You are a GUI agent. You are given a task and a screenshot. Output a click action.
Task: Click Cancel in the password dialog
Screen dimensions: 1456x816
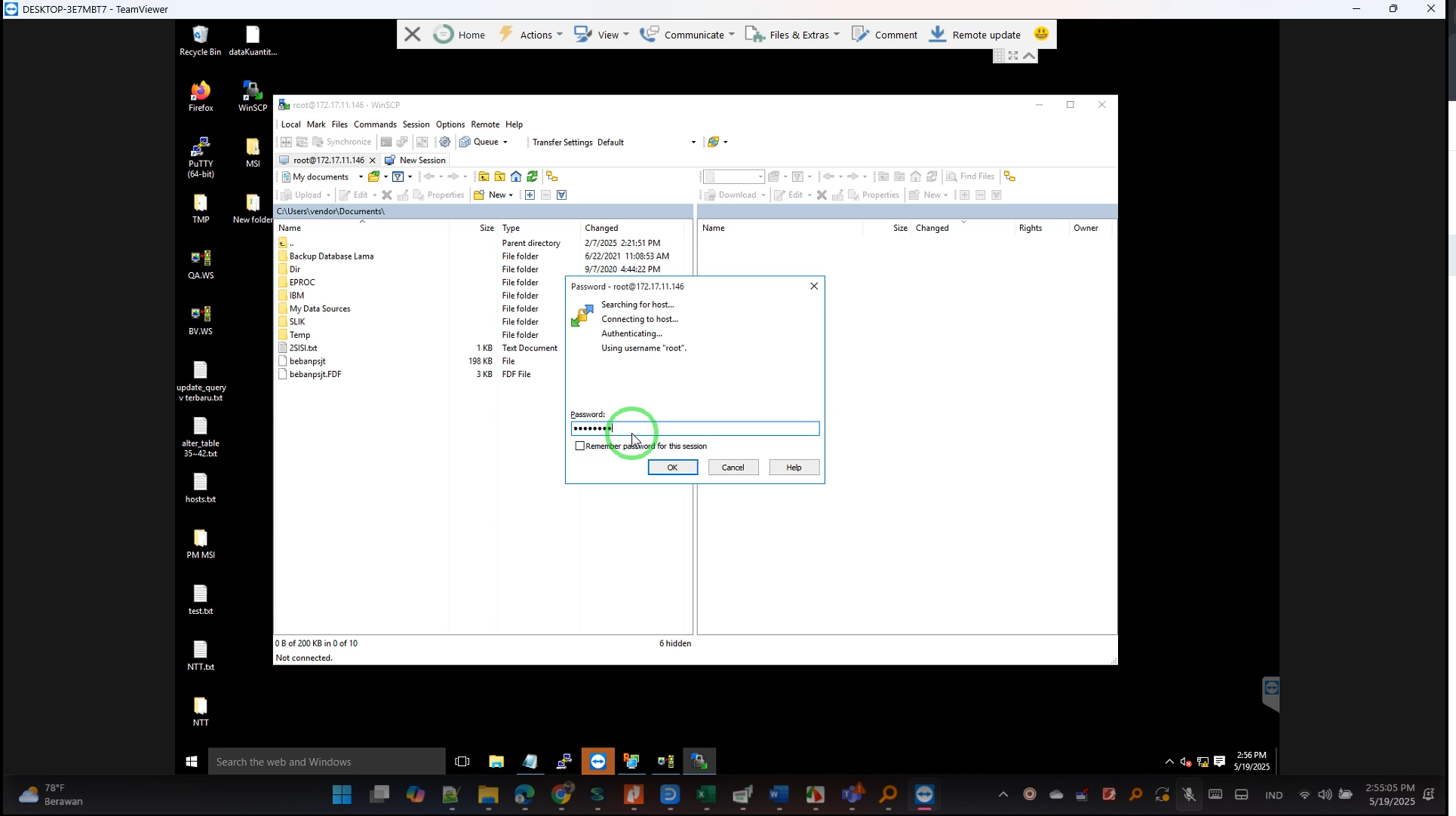click(x=733, y=468)
